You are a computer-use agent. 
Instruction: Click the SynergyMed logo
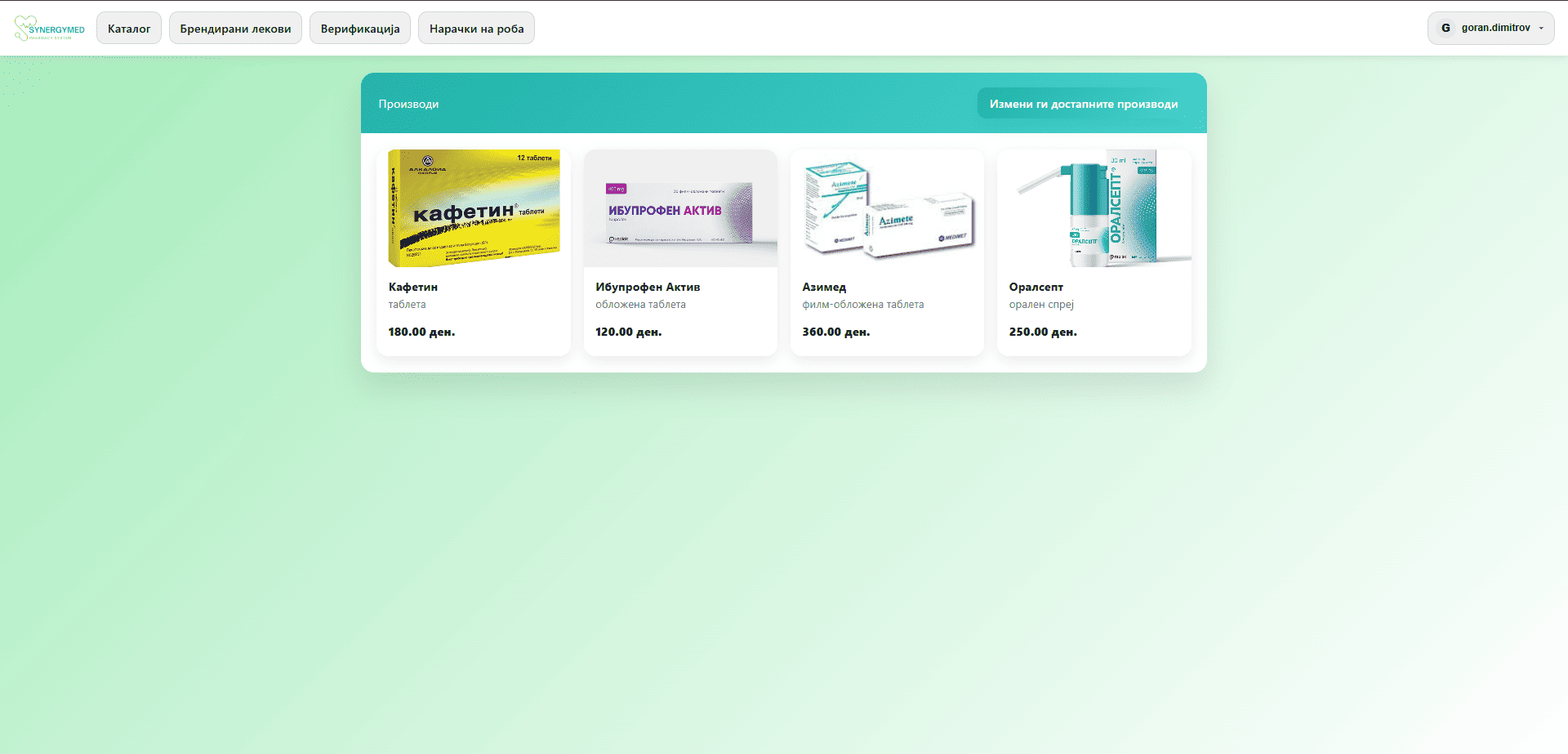click(x=49, y=29)
